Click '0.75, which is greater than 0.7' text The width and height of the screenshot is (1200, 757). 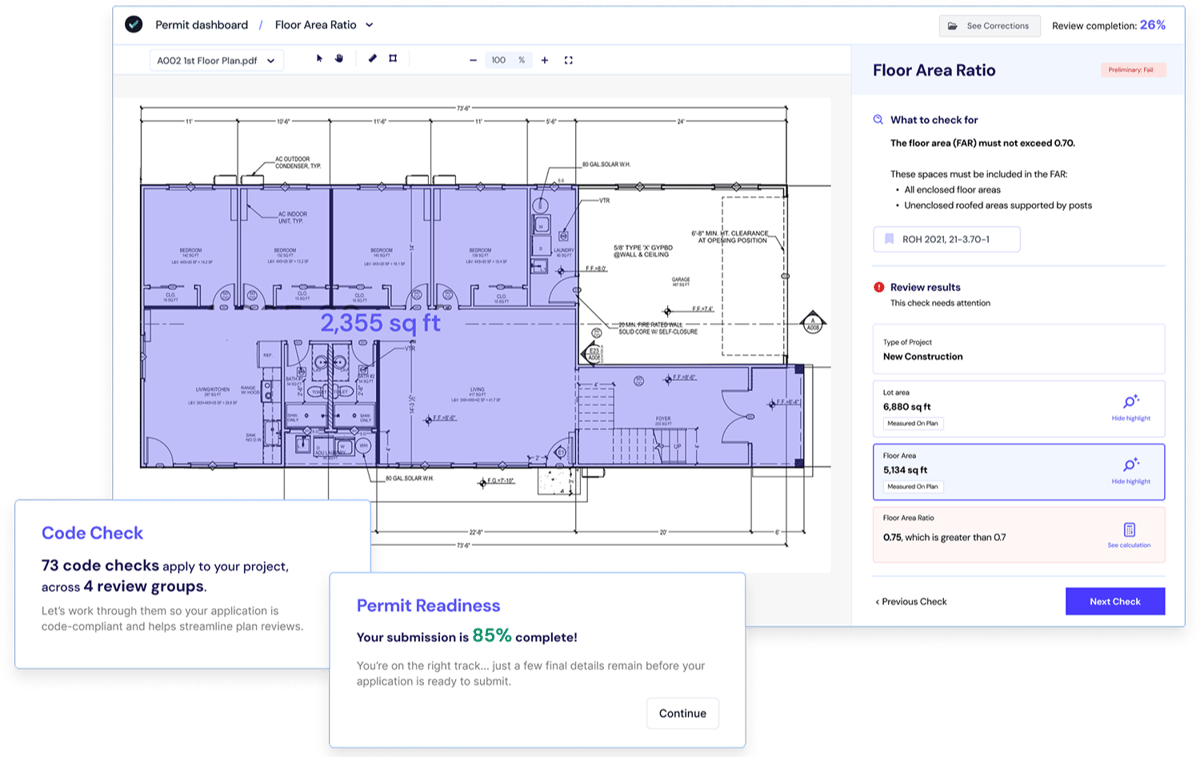[x=944, y=537]
